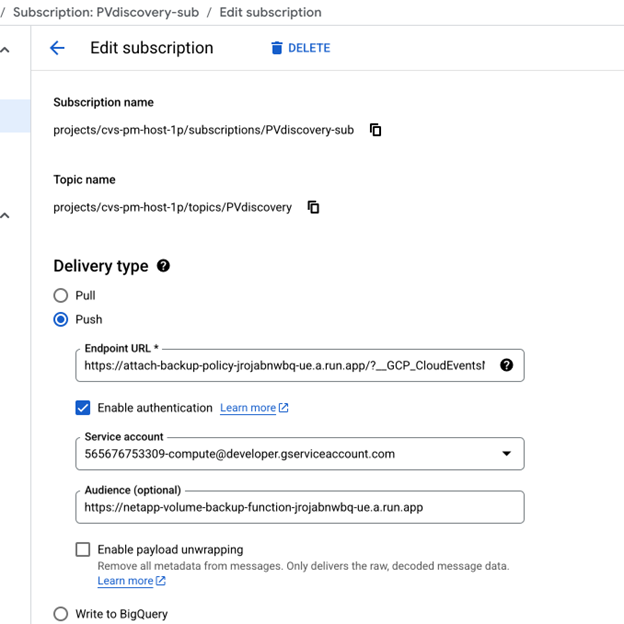Click into the Audience (optional) field

click(298, 507)
